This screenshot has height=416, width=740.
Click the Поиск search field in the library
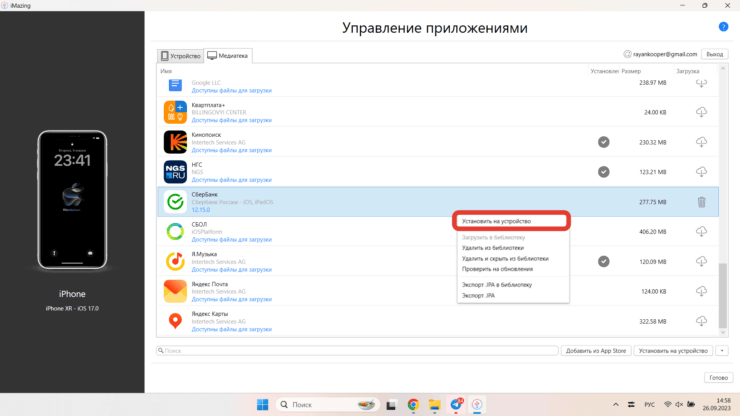coord(357,351)
